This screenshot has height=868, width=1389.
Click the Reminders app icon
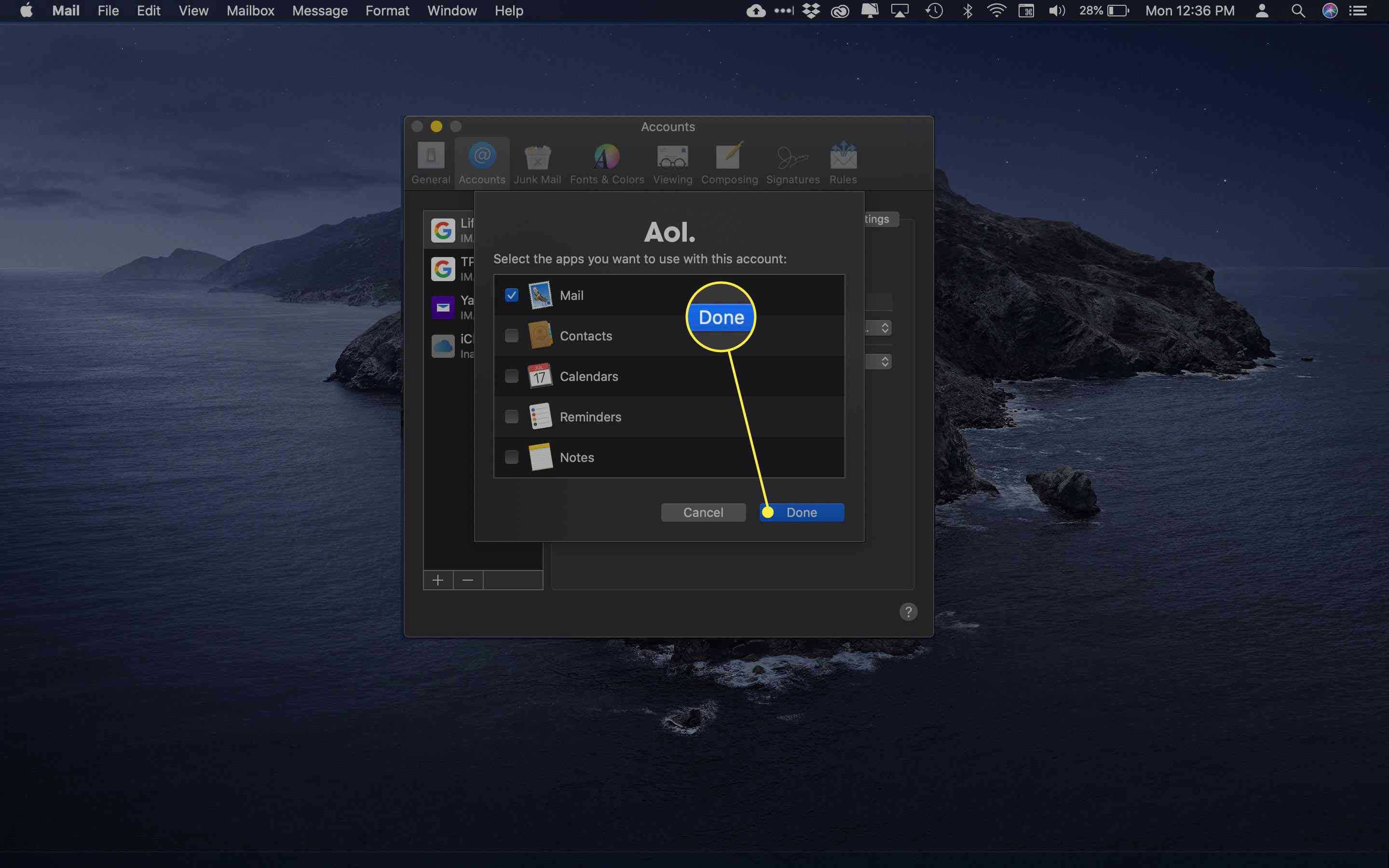pyautogui.click(x=540, y=416)
